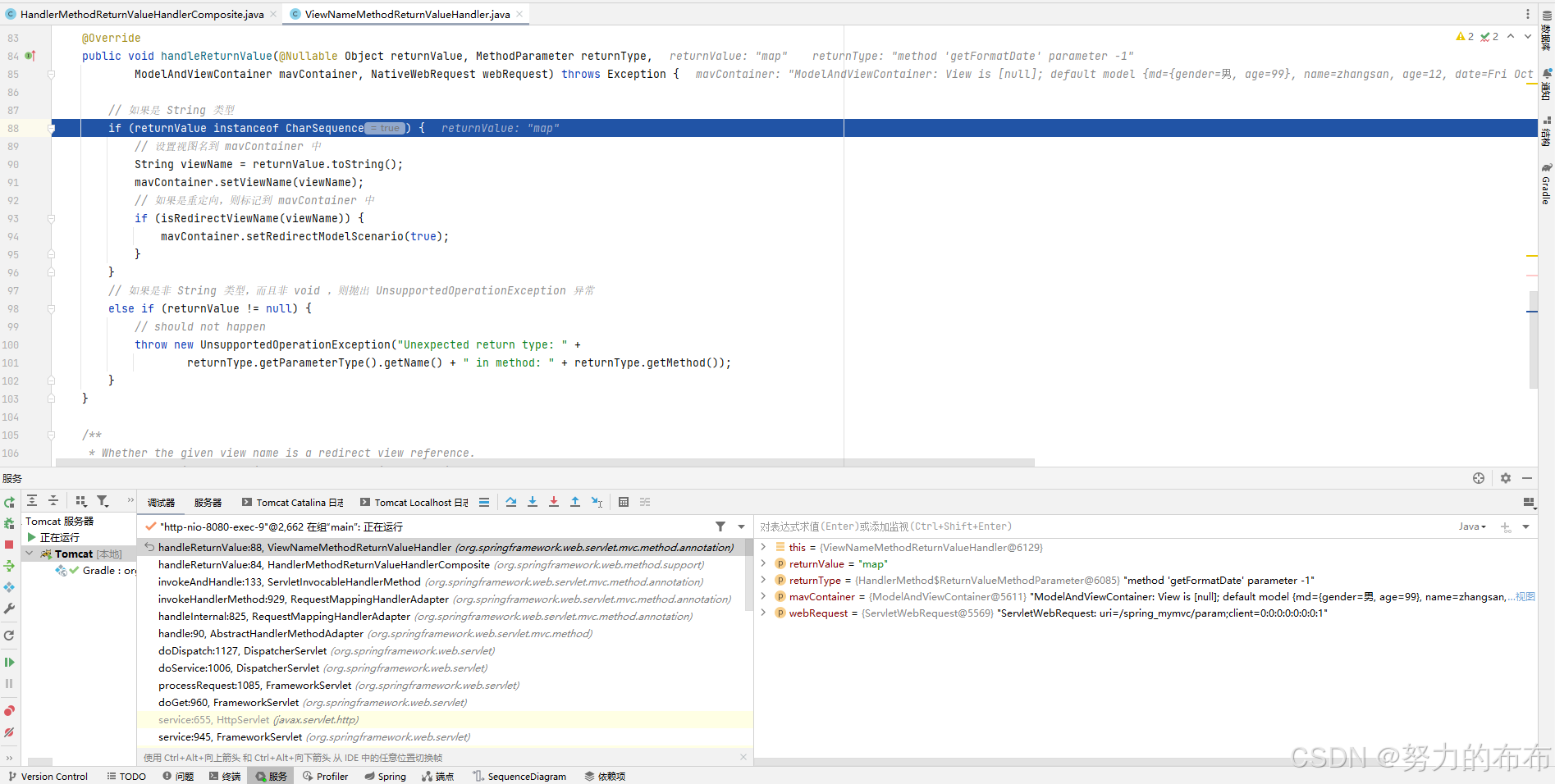Click the Expand All icon in Services toolbar
The width and height of the screenshot is (1555, 784).
pyautogui.click(x=32, y=500)
